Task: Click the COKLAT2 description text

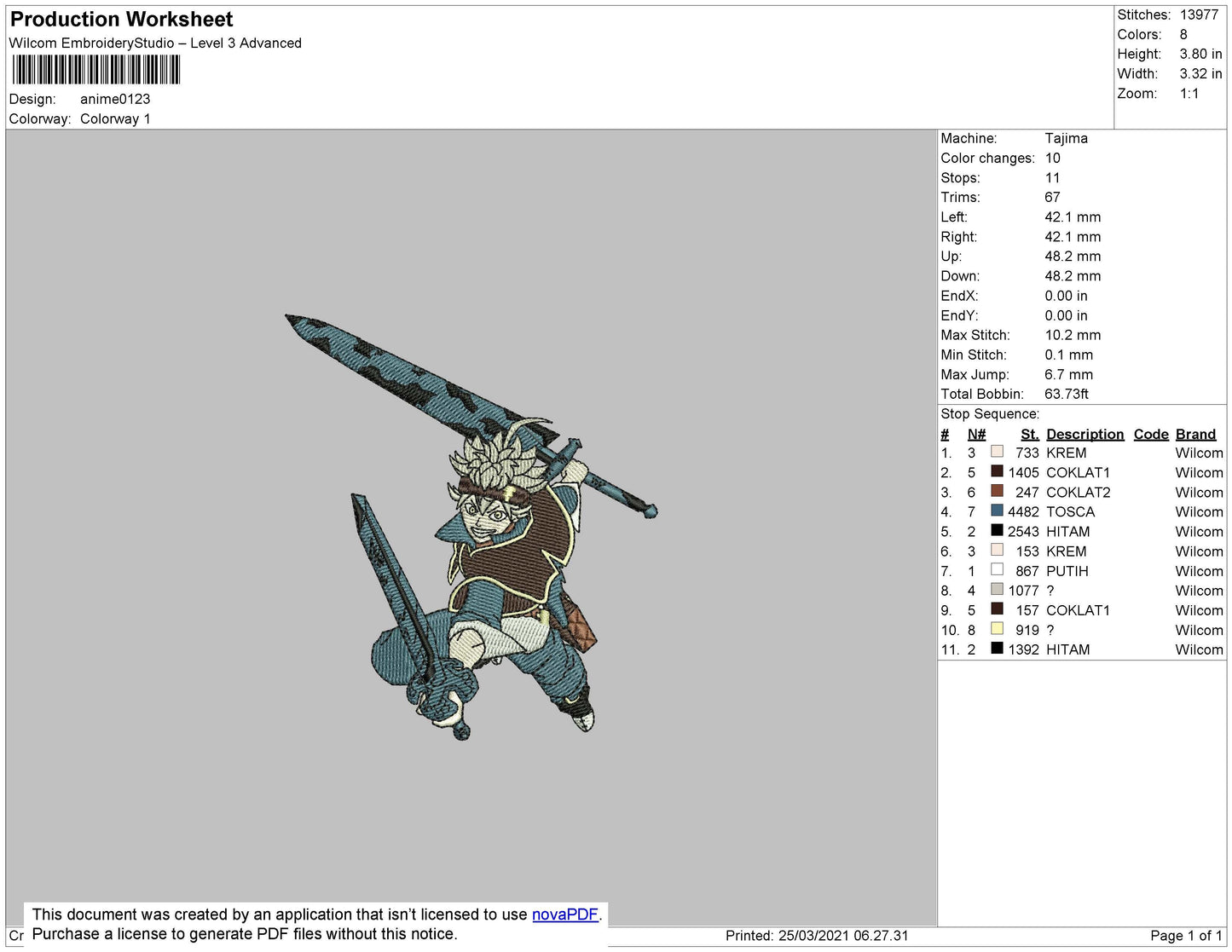Action: point(1079,492)
